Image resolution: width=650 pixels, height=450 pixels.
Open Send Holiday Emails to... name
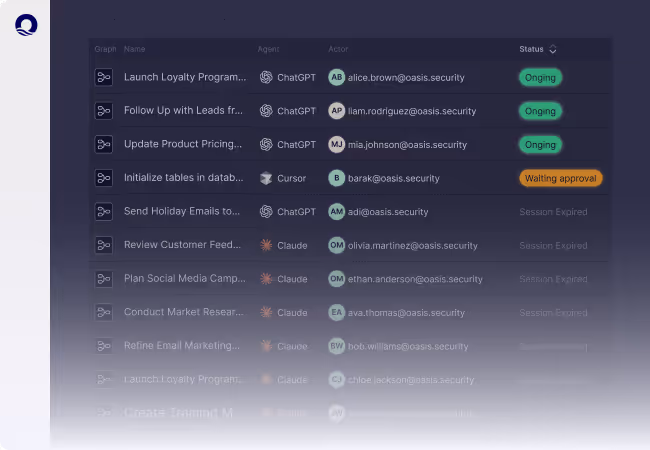click(182, 211)
